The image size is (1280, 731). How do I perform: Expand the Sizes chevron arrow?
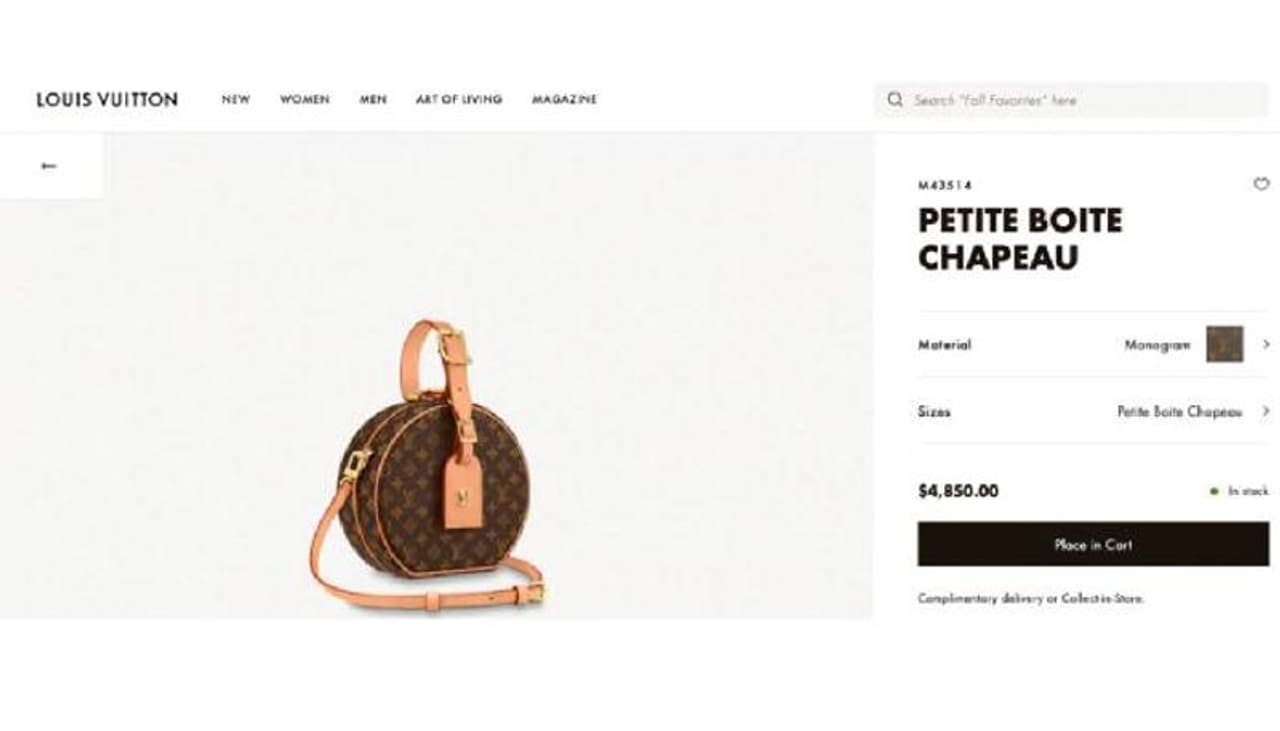pyautogui.click(x=1266, y=411)
